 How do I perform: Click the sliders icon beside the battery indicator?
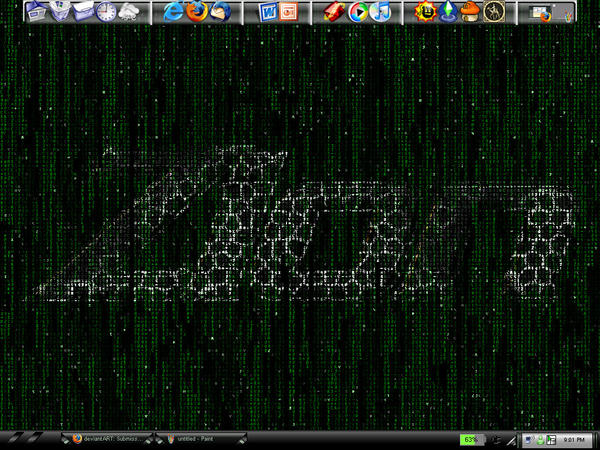pos(497,440)
